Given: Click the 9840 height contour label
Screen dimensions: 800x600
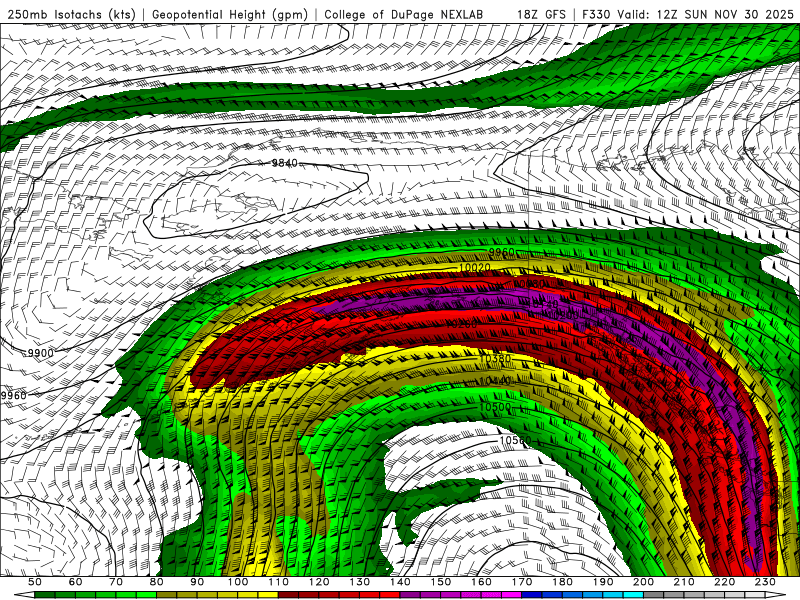Looking at the screenshot, I should (x=284, y=163).
